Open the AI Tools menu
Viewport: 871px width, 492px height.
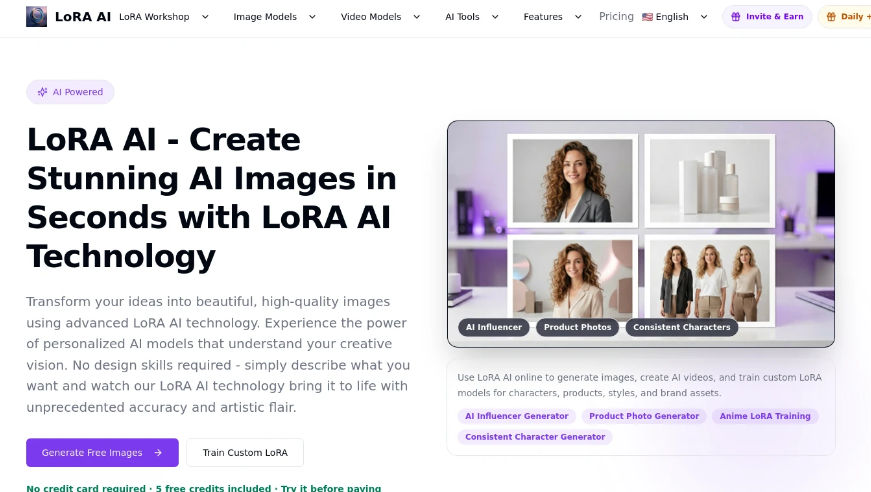[472, 17]
